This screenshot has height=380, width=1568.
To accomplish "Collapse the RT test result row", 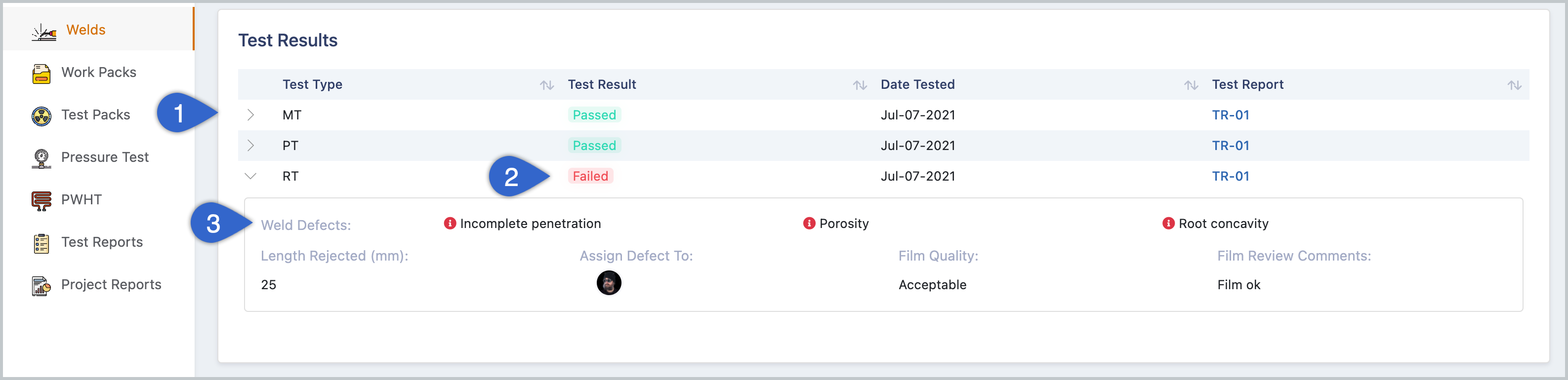I will tap(250, 176).
